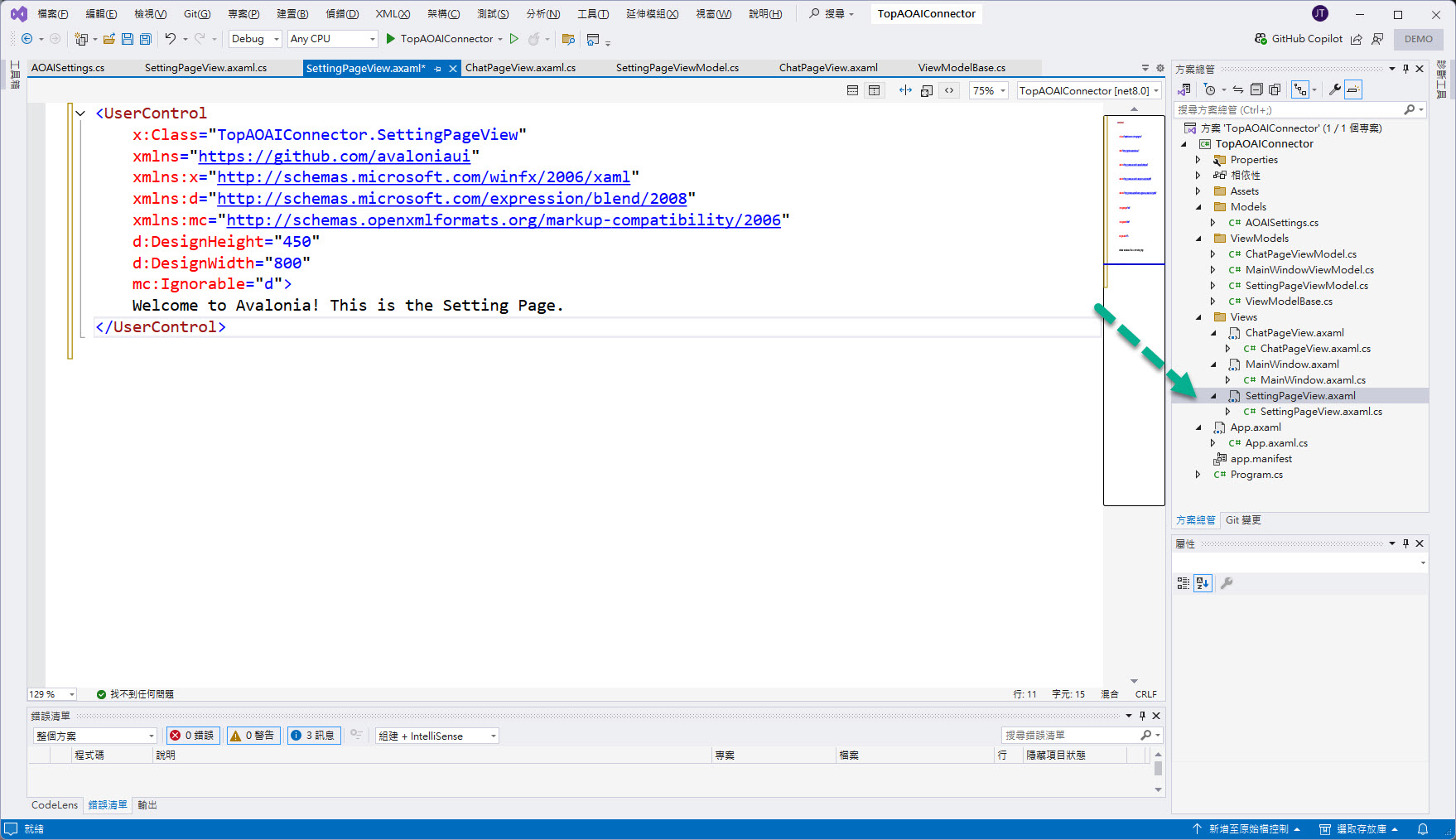The width and height of the screenshot is (1456, 840).
Task: Collapse the Models folder
Action: click(x=1198, y=207)
